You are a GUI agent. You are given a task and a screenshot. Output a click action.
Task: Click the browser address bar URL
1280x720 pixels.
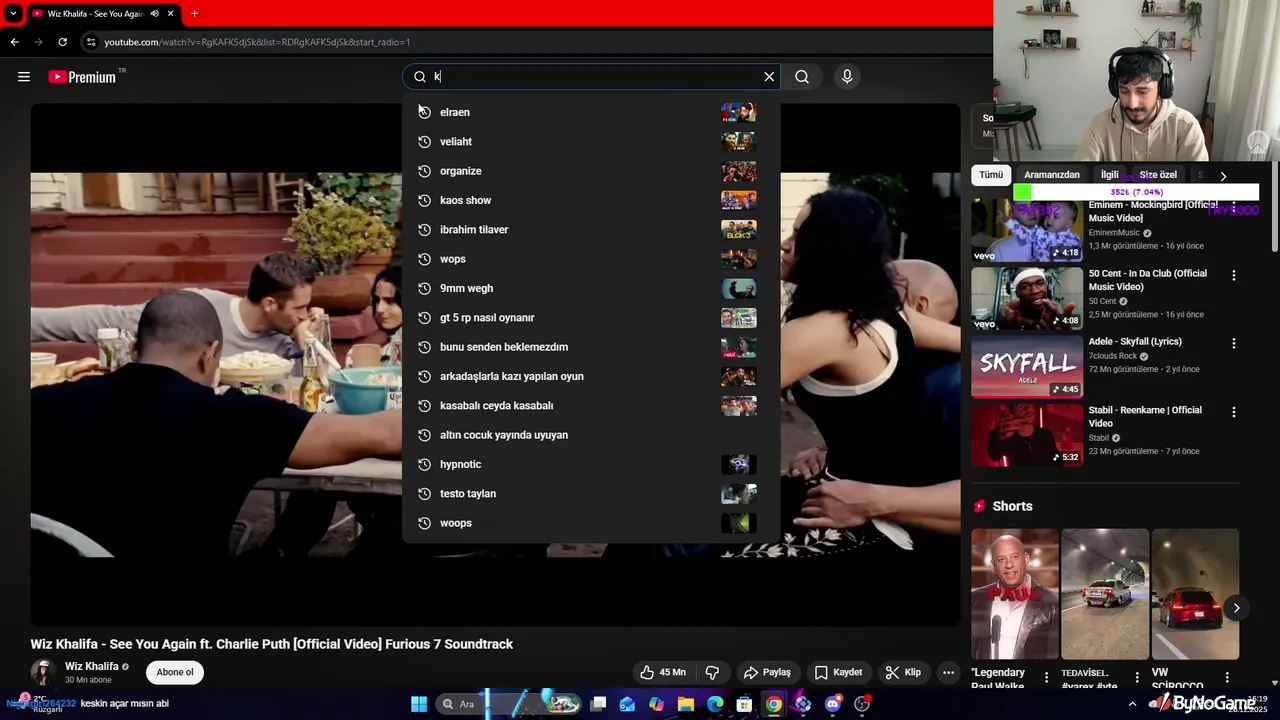[x=257, y=42]
